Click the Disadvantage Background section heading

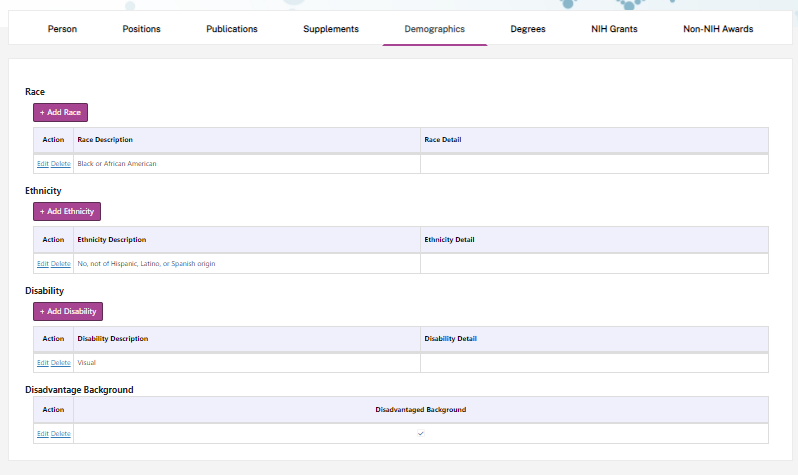(x=79, y=390)
